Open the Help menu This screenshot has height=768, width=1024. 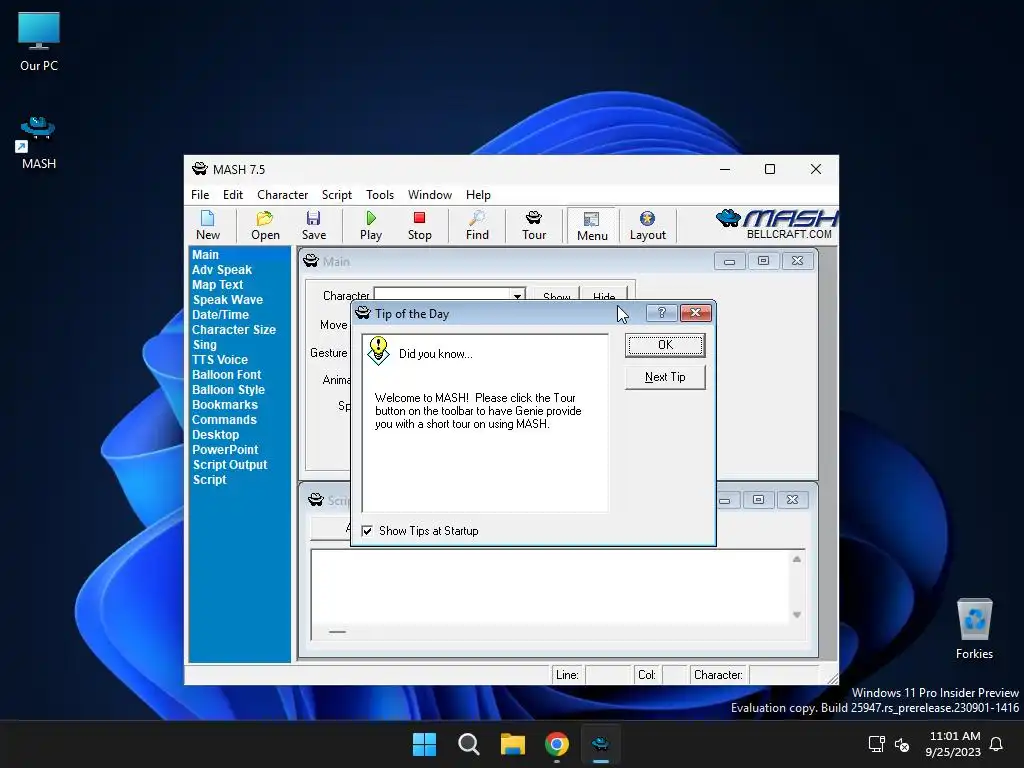pyautogui.click(x=478, y=195)
